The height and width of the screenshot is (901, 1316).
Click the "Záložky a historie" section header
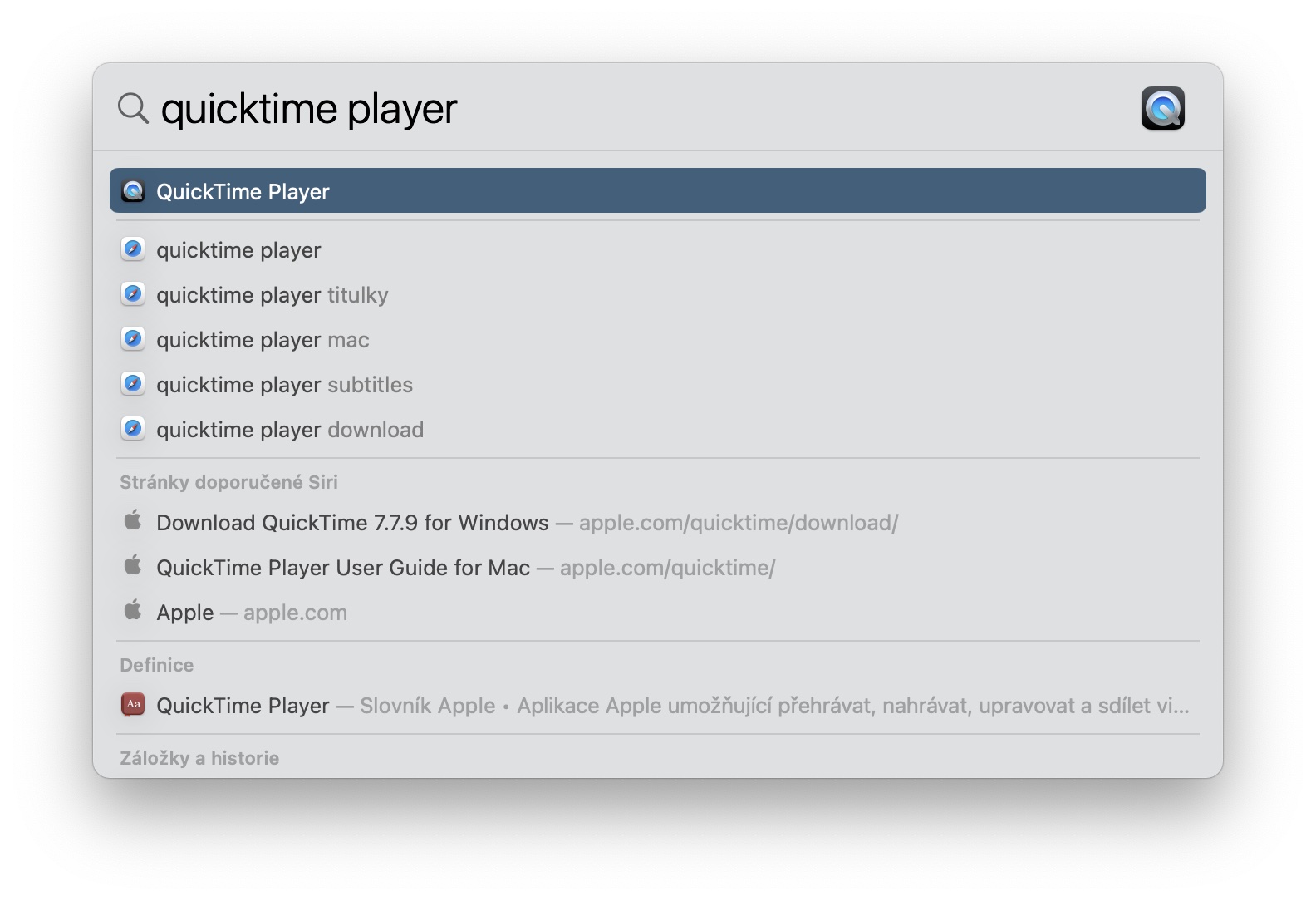click(199, 758)
